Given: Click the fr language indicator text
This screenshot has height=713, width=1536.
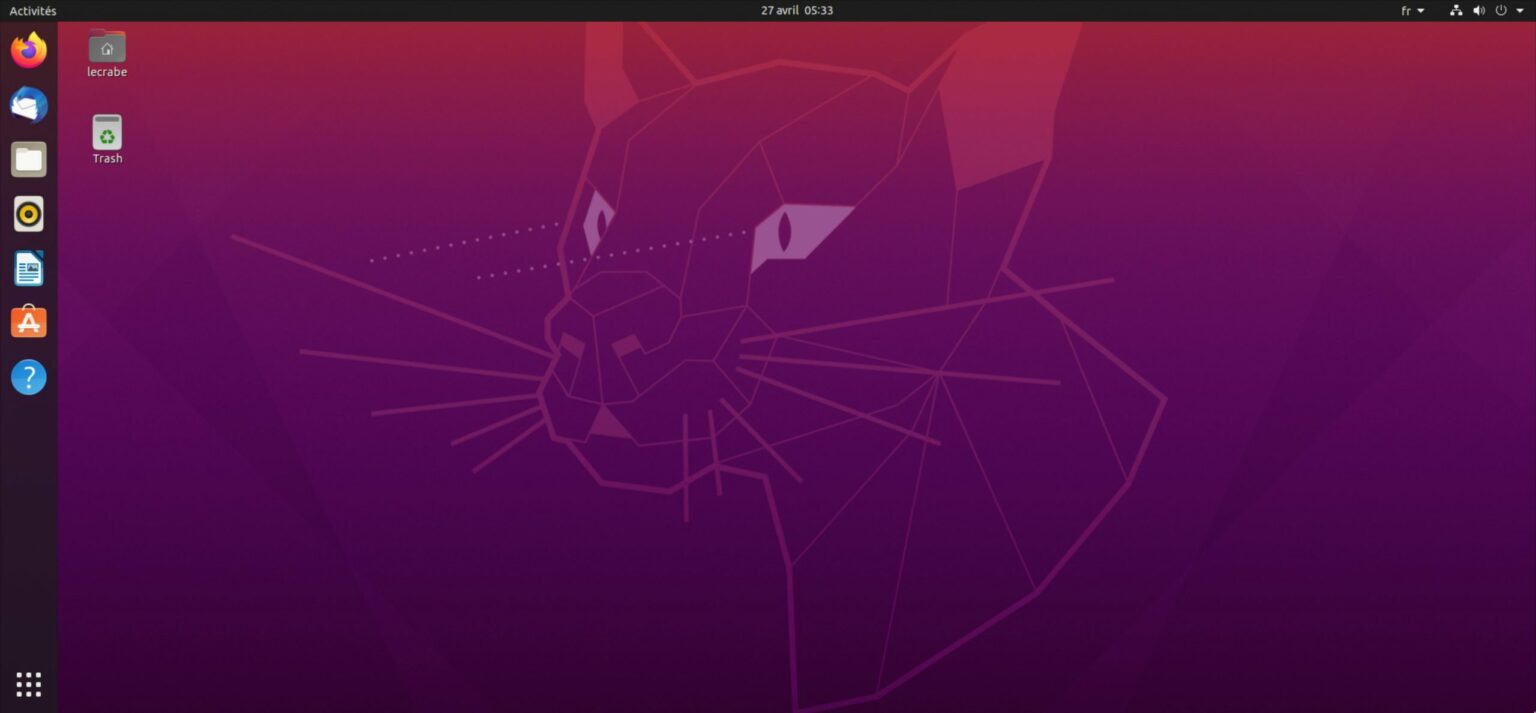Looking at the screenshot, I should 1408,11.
